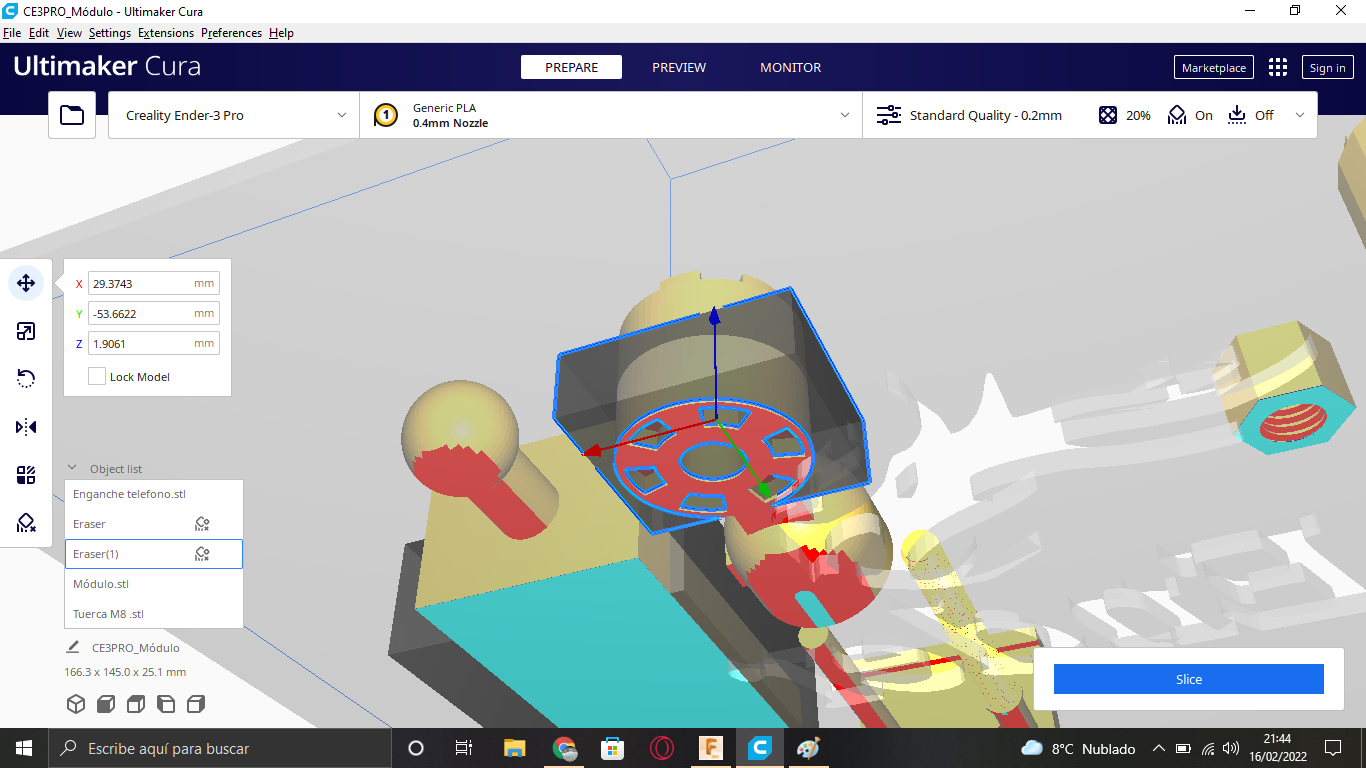
Task: Open the Marketplace
Action: pyautogui.click(x=1214, y=67)
